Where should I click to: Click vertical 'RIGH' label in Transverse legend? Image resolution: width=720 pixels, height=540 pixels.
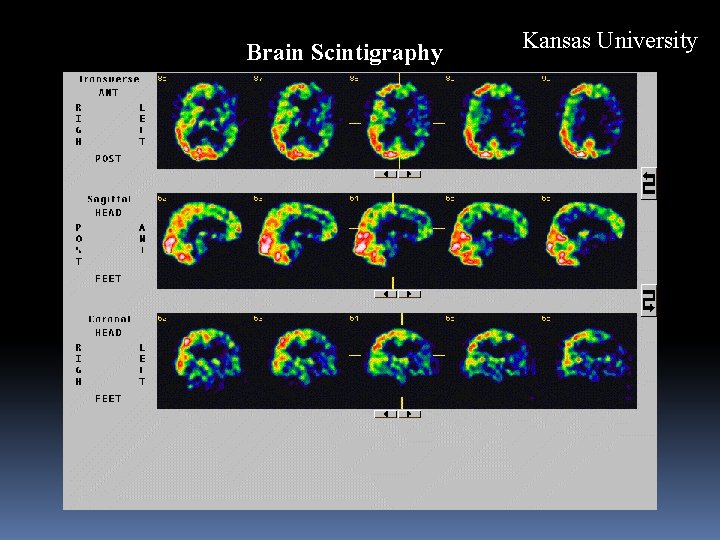pos(79,124)
